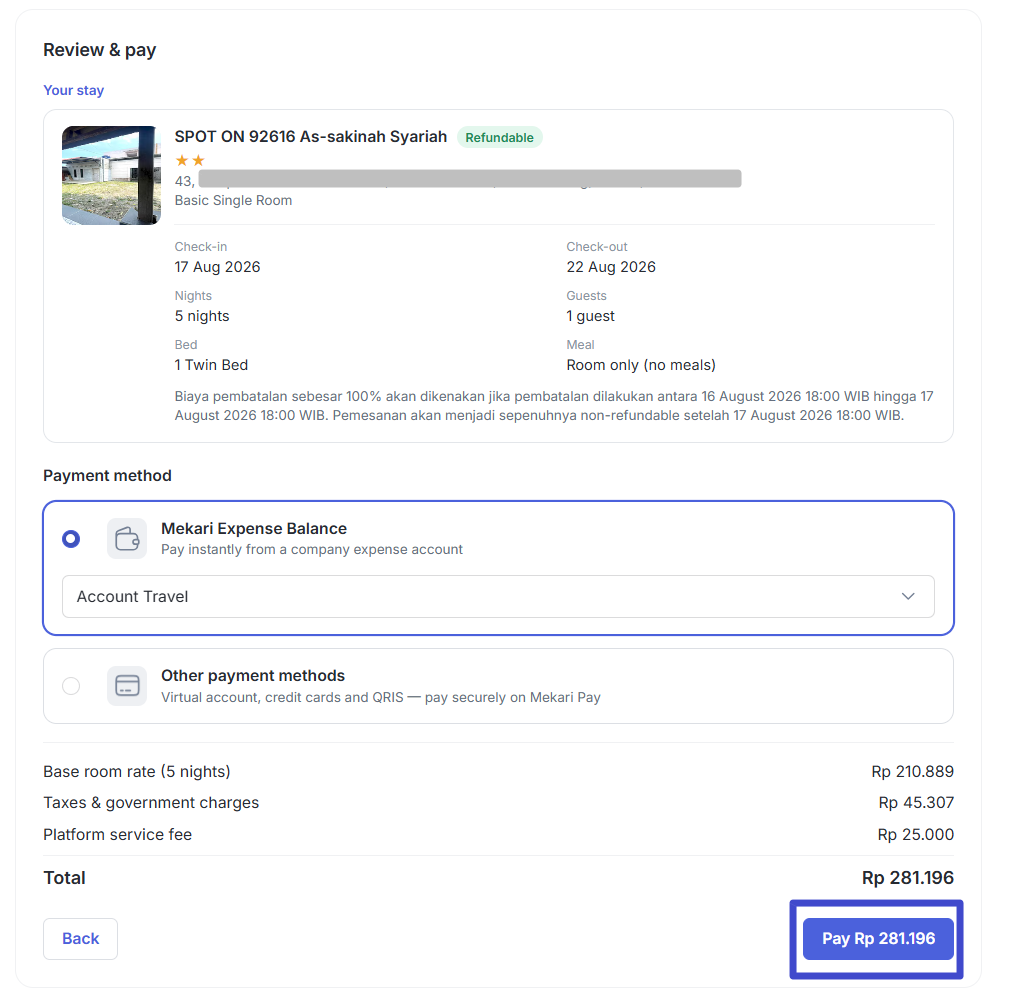This screenshot has width=1036, height=1008.
Task: Click the Platform service fee row
Action: (498, 834)
